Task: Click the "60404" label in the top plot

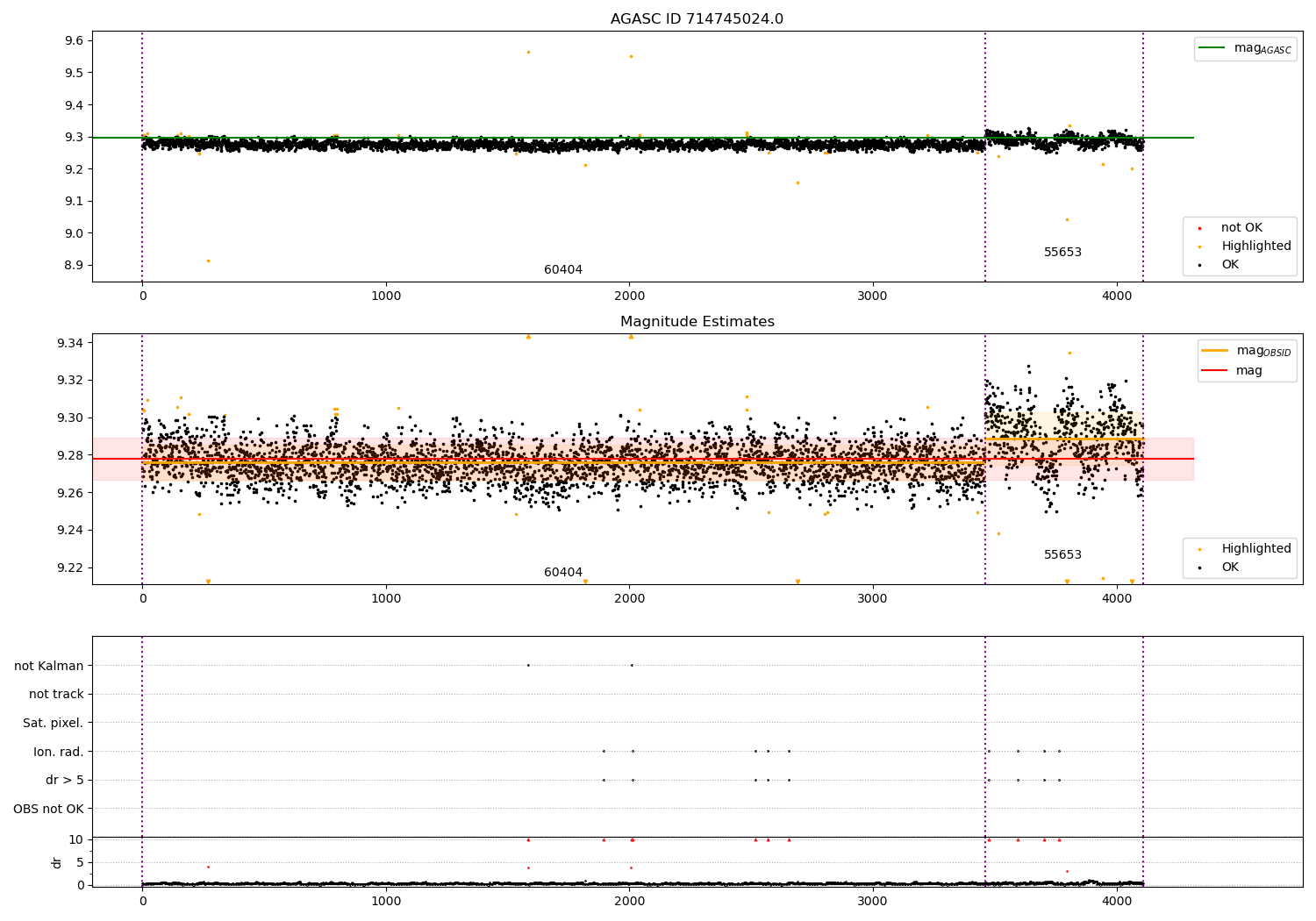Action: coord(563,270)
